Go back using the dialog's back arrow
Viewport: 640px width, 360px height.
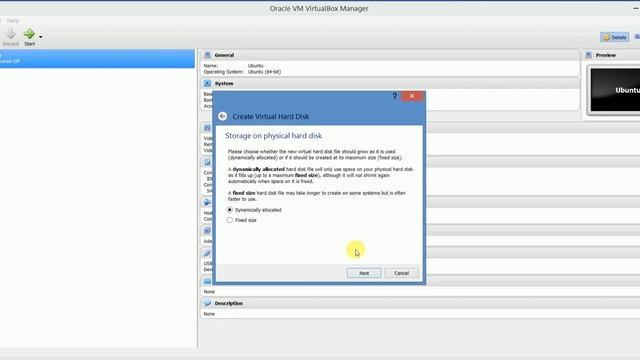coord(222,116)
